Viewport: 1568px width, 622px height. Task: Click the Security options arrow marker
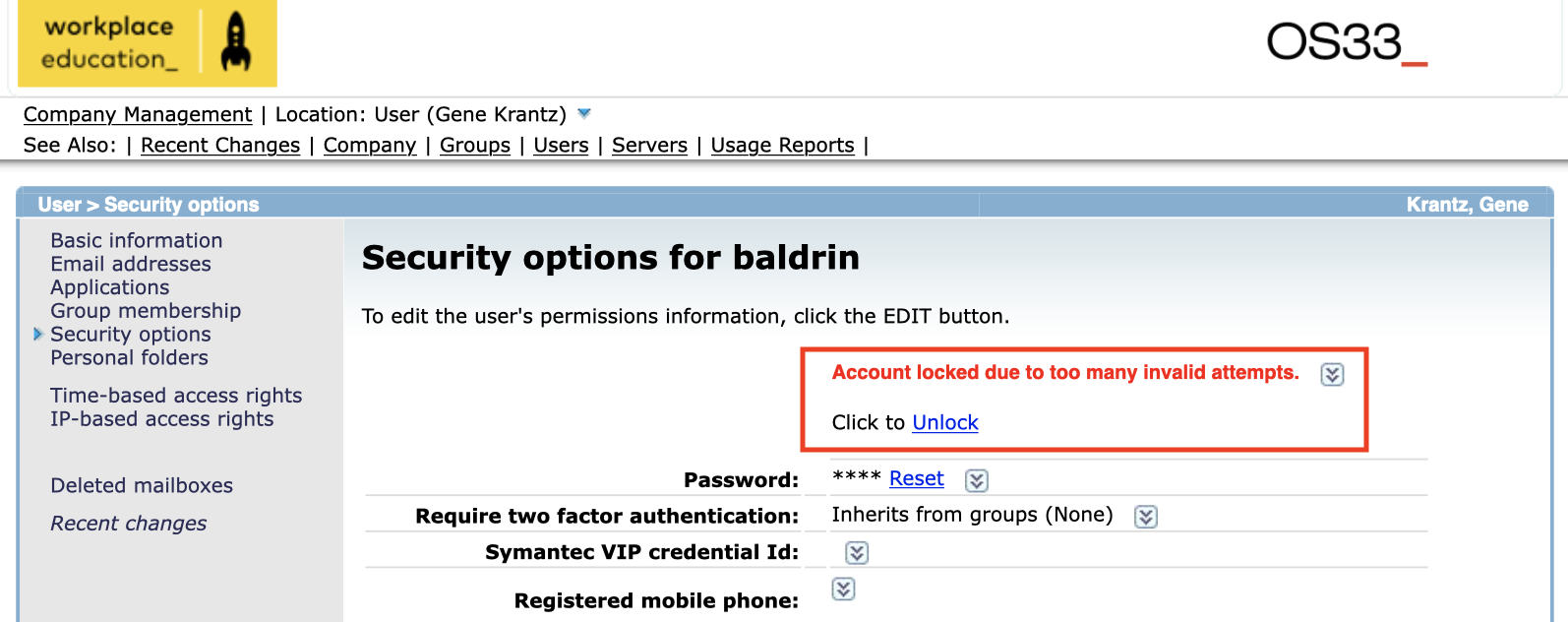(38, 335)
